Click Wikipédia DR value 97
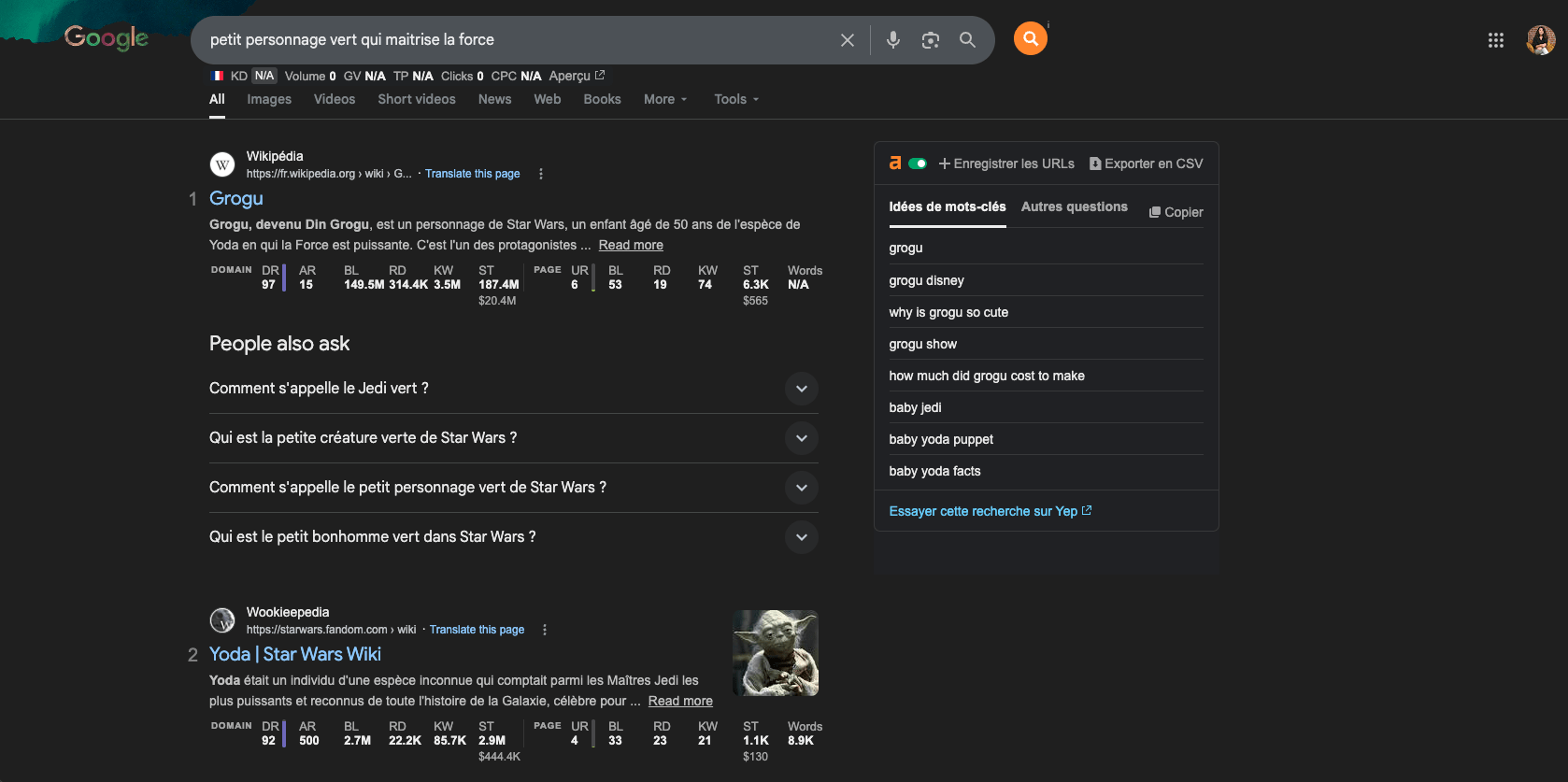This screenshot has height=782, width=1568. pos(268,285)
